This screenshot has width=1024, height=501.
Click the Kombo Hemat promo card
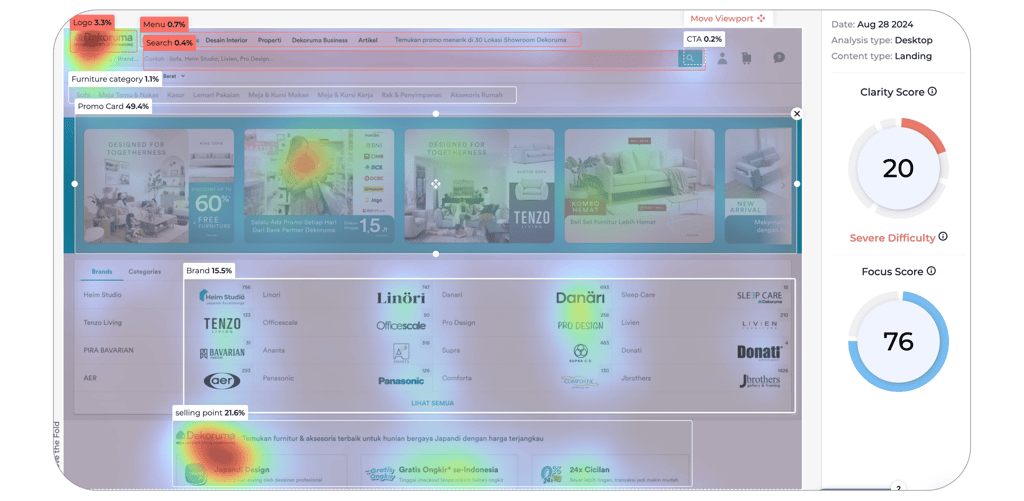click(640, 186)
